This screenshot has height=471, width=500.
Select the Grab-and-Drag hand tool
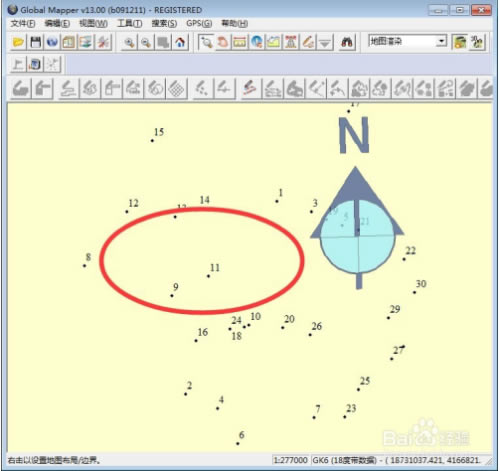pyautogui.click(x=223, y=42)
